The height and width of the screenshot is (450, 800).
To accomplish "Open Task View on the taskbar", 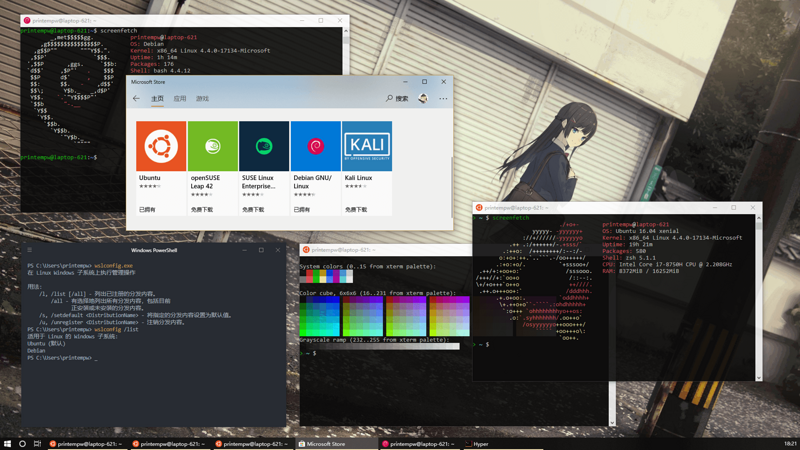I will (x=37, y=444).
